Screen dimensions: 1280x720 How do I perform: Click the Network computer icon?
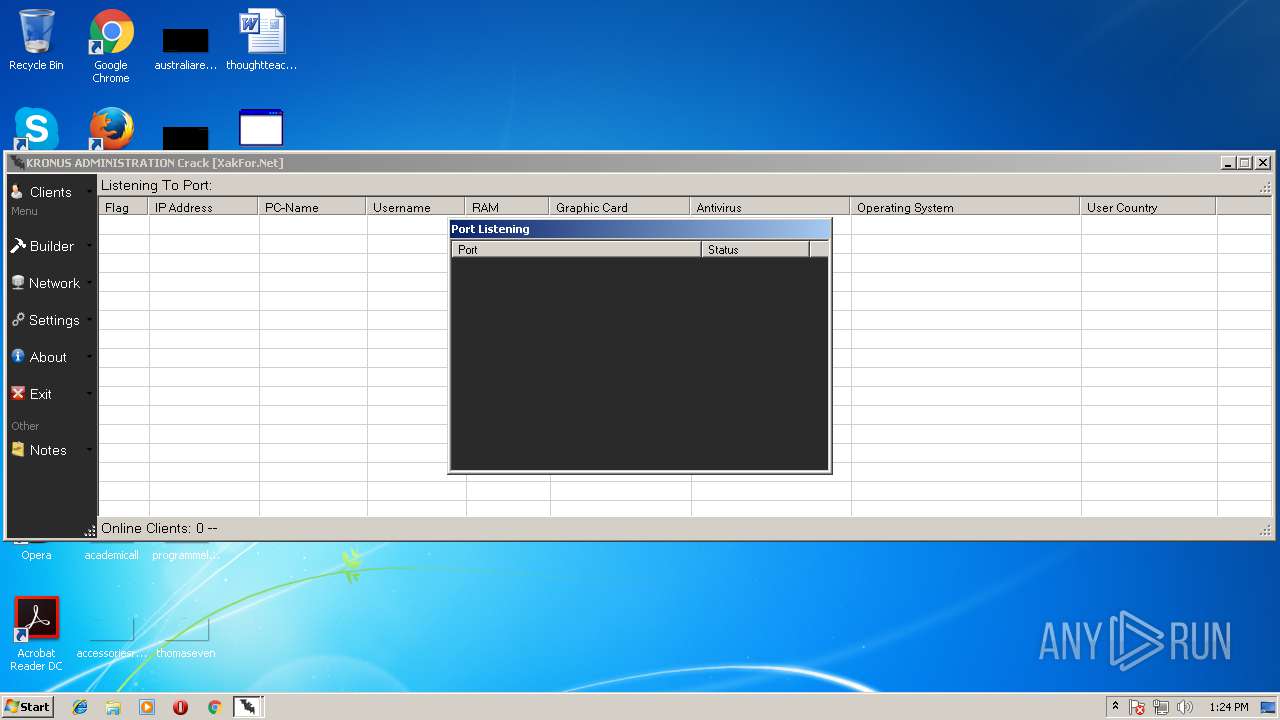click(17, 282)
